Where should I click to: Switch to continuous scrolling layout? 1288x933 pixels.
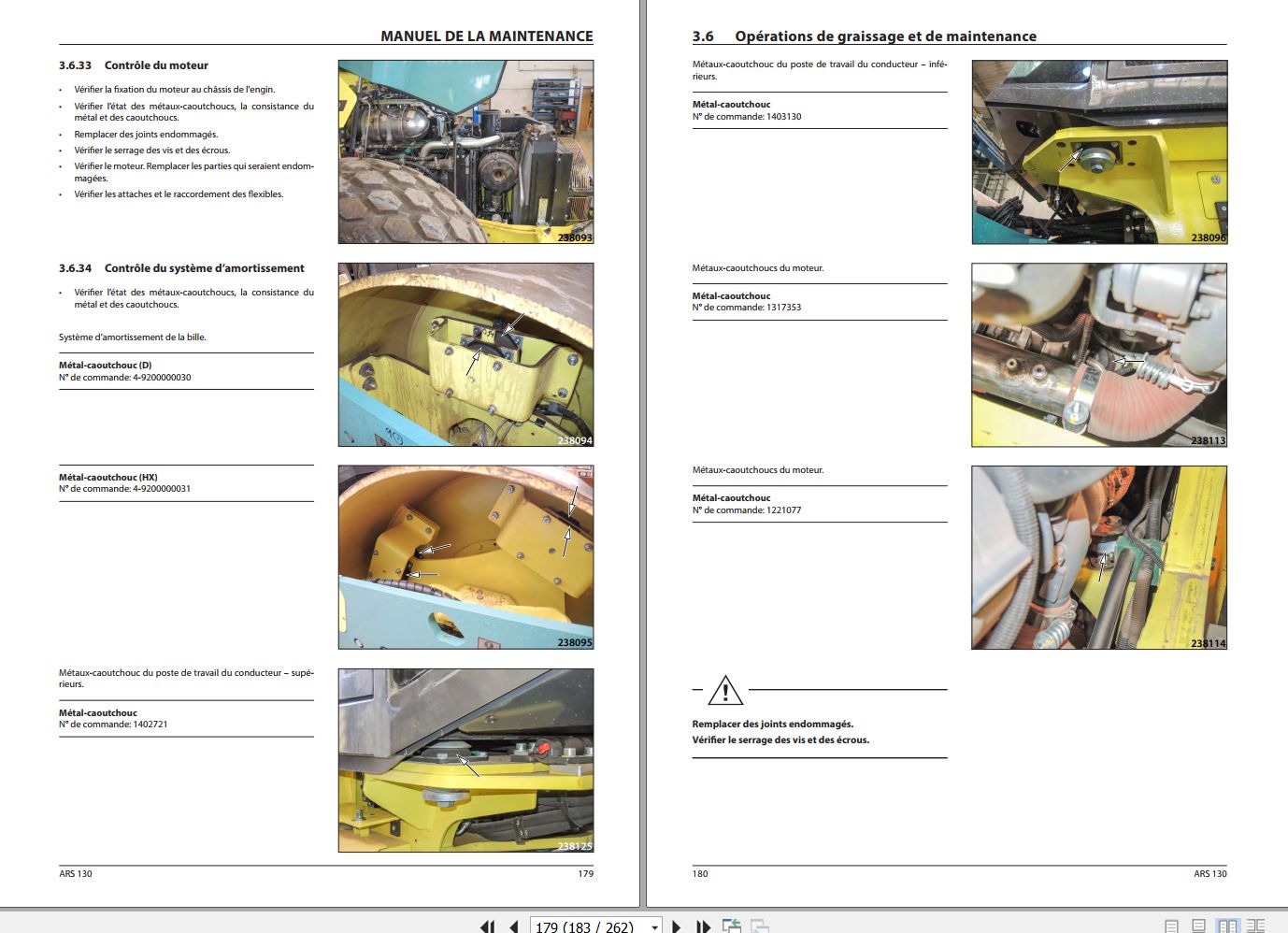[1198, 926]
